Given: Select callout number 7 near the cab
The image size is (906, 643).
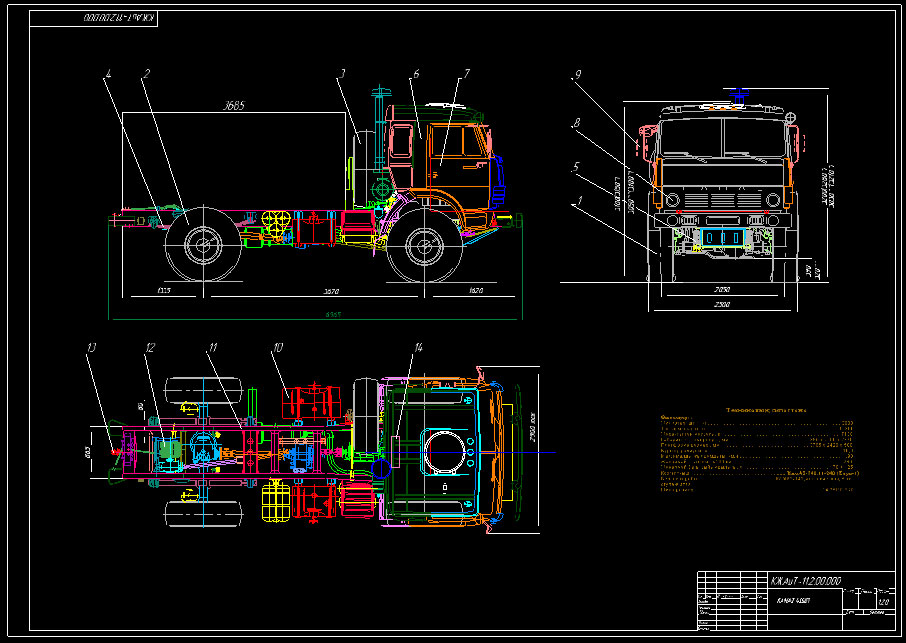Looking at the screenshot, I should coord(466,74).
